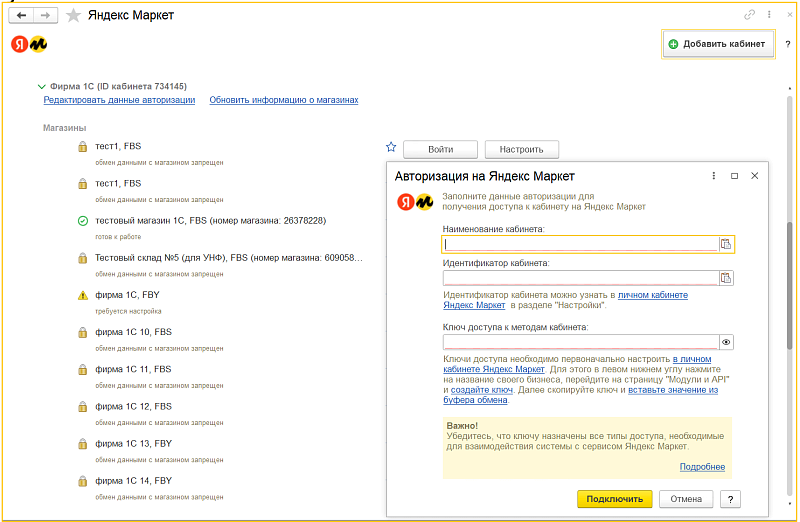The width and height of the screenshot is (800, 522).
Task: Open the Подробнее link in the Важно note
Action: coord(702,467)
